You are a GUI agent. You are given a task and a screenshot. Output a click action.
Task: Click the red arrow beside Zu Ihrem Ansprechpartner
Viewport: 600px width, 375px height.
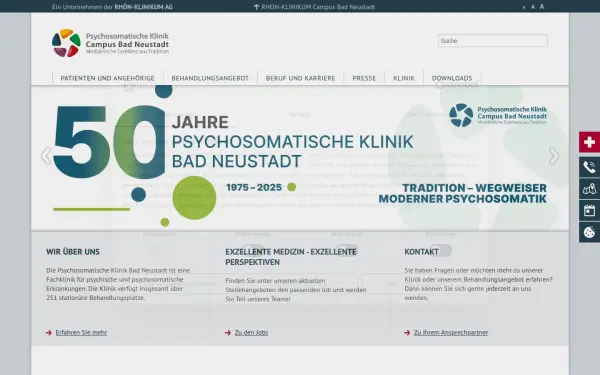[x=407, y=333]
